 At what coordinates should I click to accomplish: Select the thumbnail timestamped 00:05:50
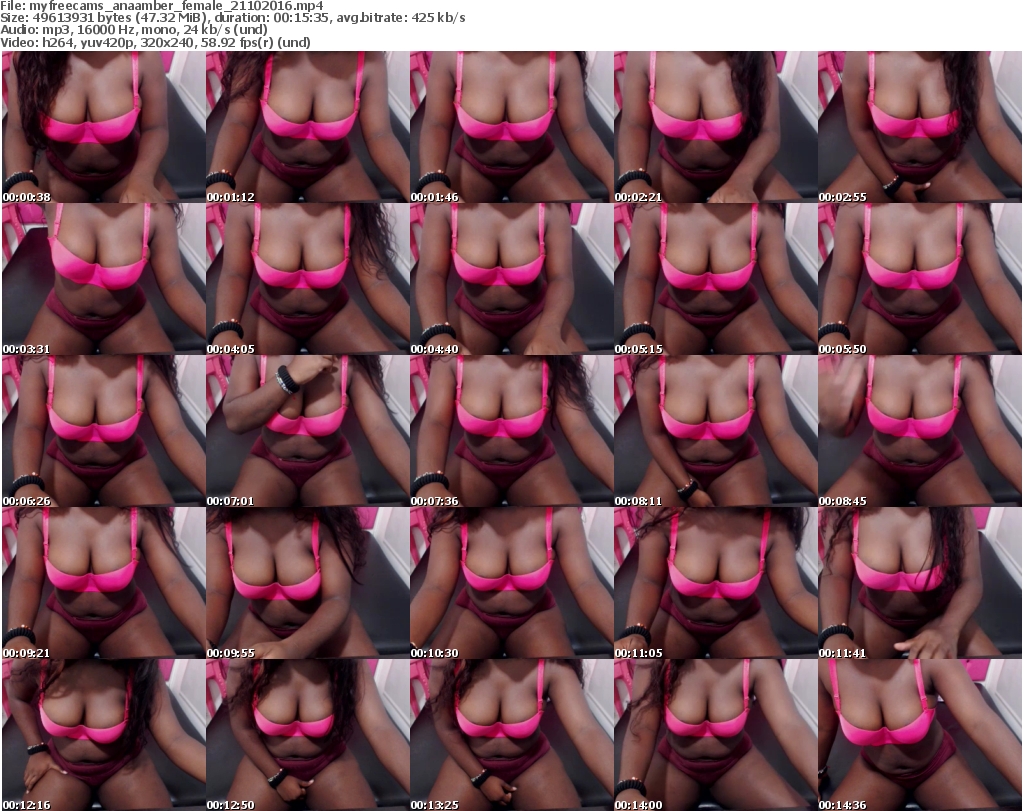click(920, 279)
